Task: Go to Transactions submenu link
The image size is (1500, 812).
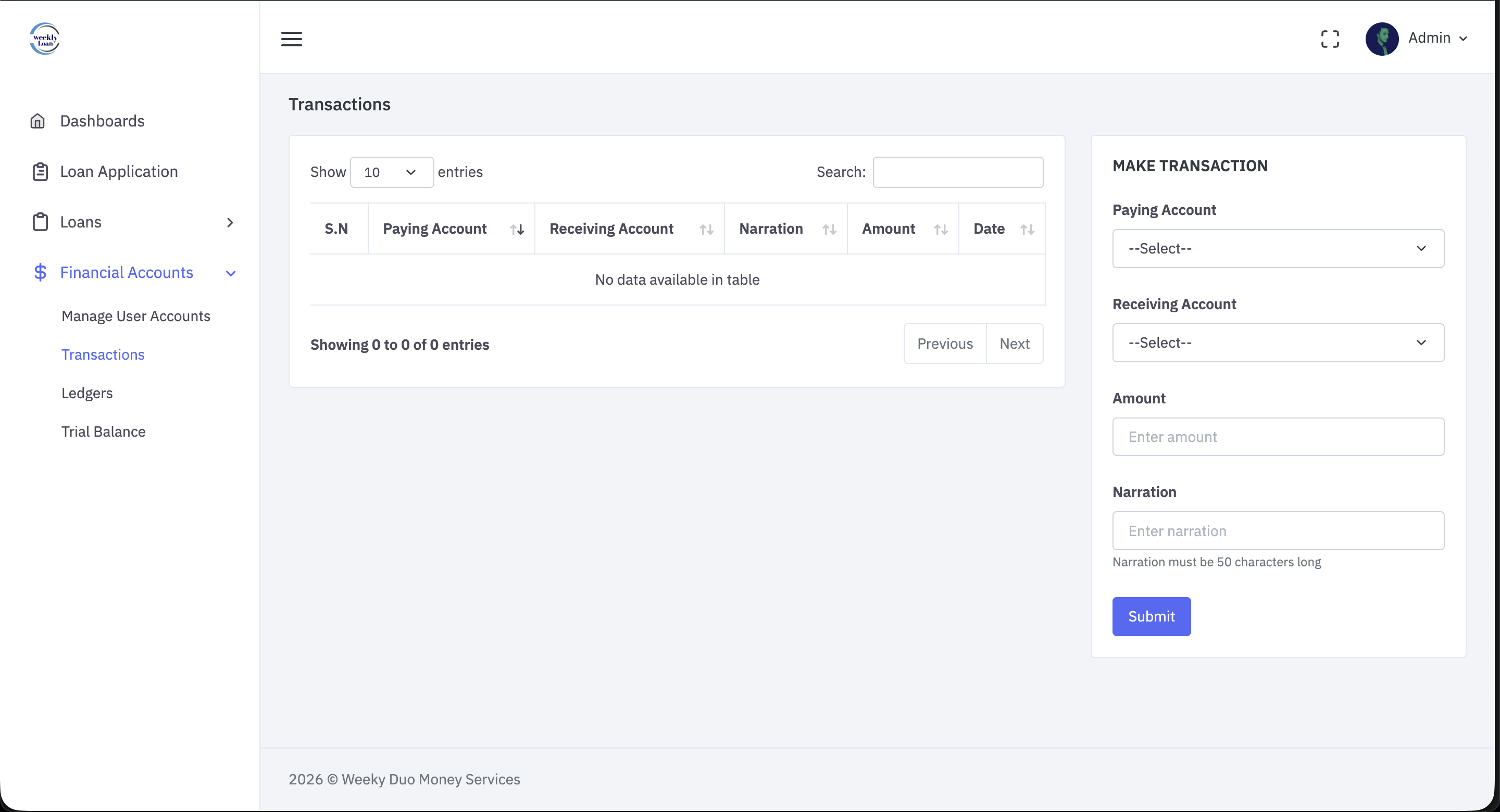Action: [x=103, y=354]
